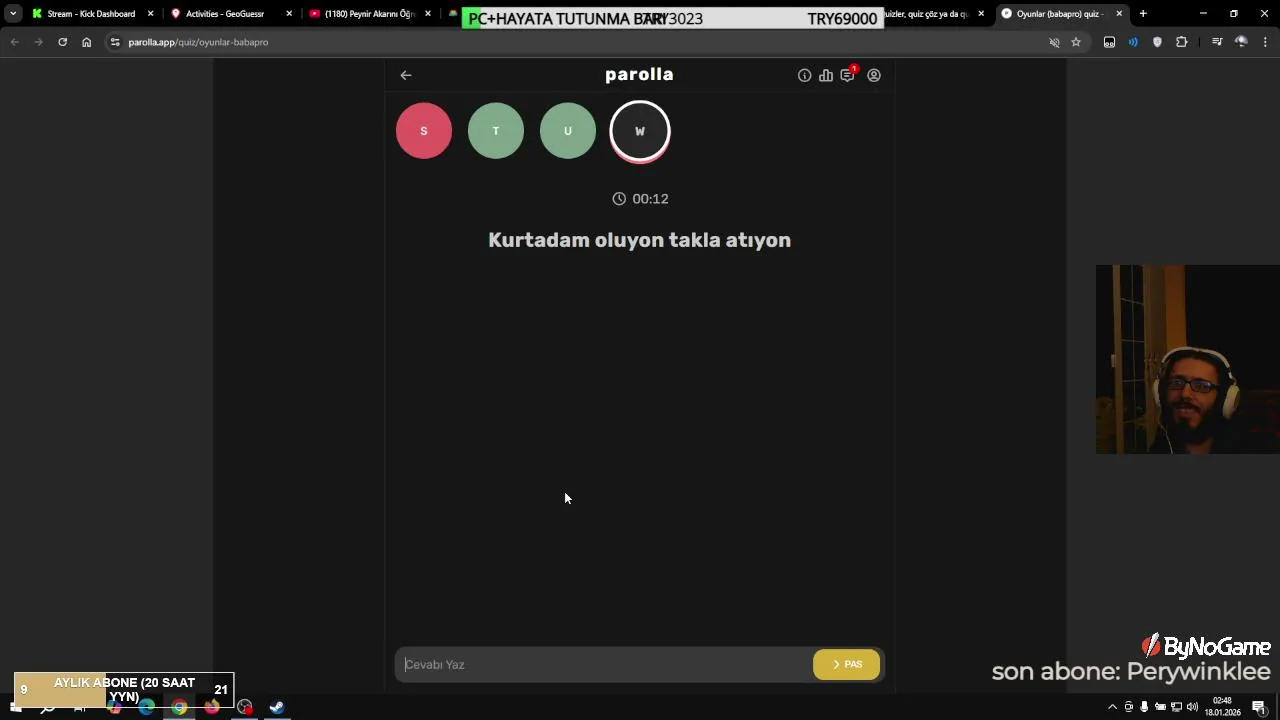The image size is (1280, 720).
Task: Click the parolla logo title
Action: tap(639, 75)
